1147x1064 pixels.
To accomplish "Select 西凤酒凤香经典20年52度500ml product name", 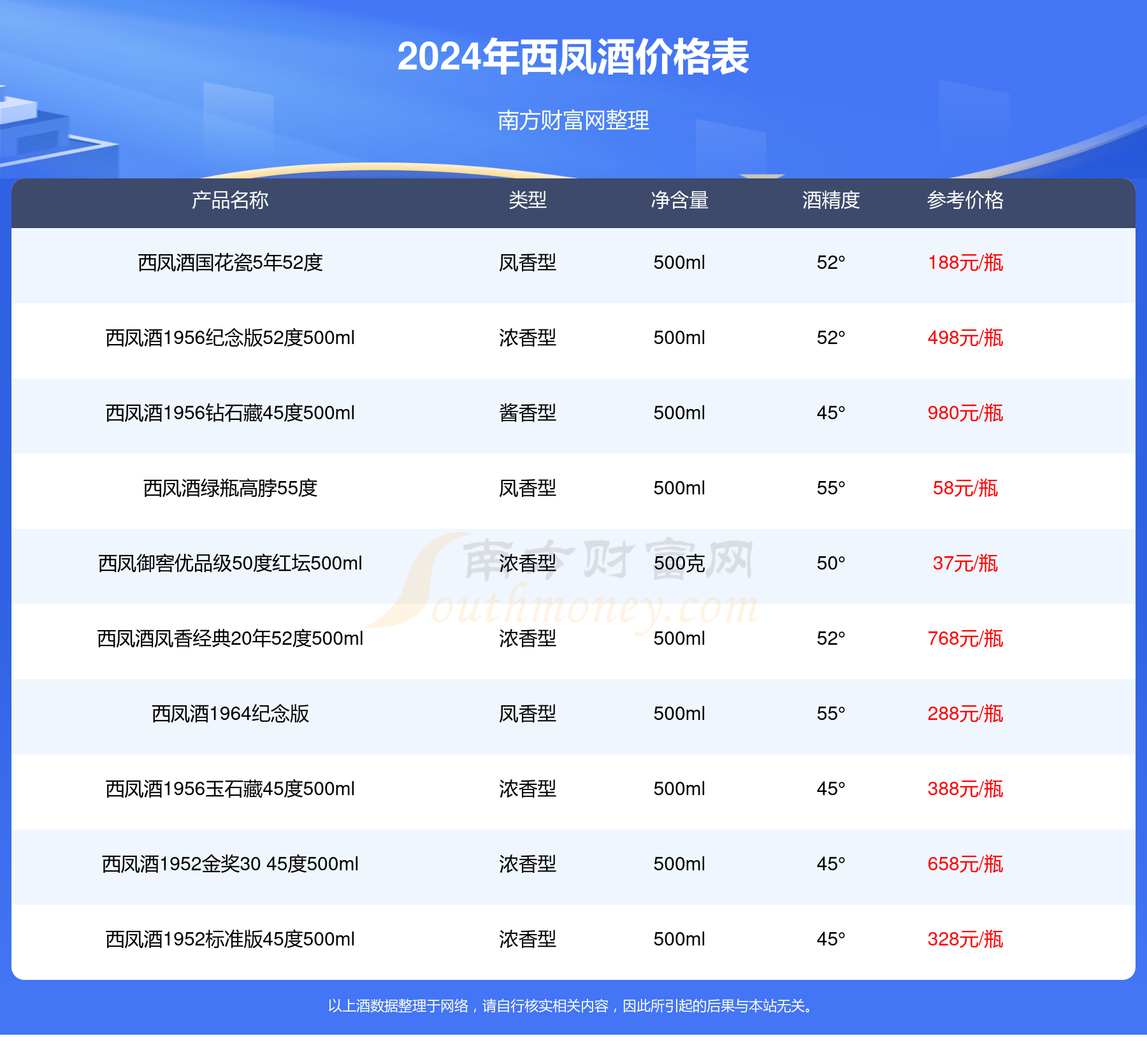I will (230, 638).
